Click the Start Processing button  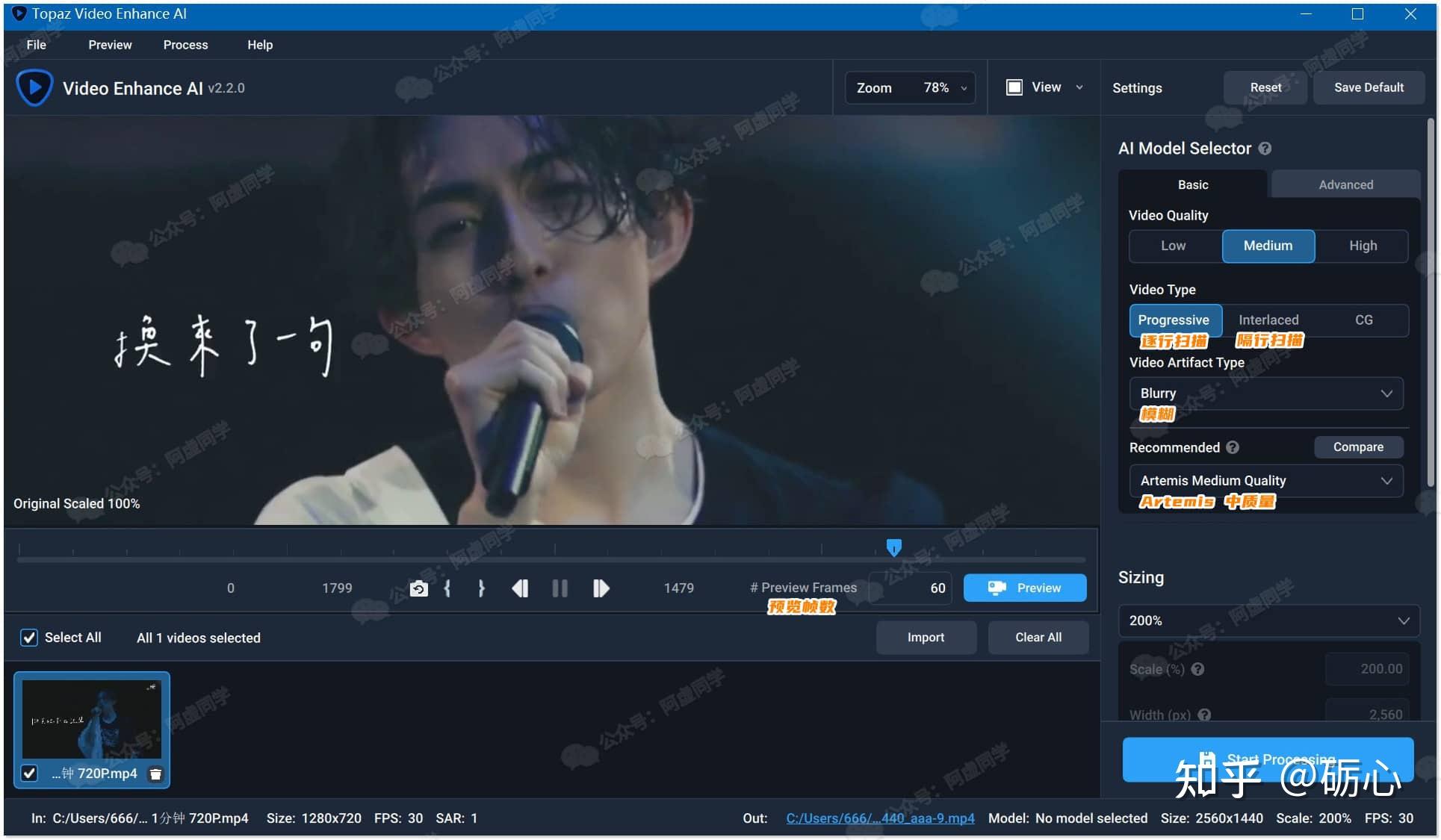point(1268,759)
